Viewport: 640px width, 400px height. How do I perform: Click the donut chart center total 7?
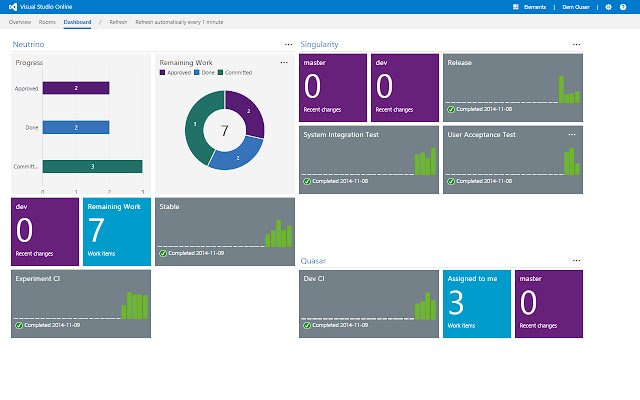[224, 131]
